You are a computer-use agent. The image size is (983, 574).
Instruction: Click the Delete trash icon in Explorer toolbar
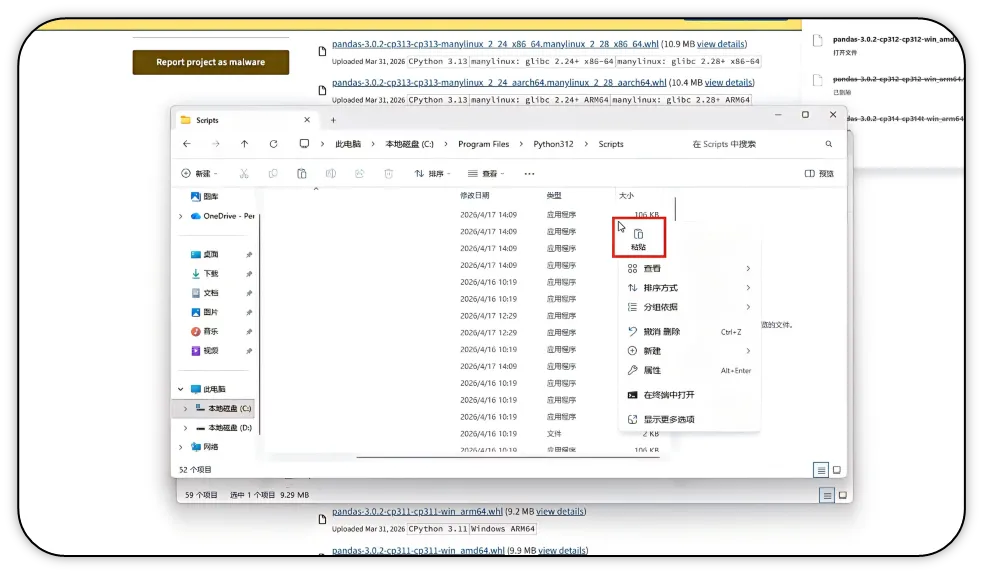click(x=389, y=174)
